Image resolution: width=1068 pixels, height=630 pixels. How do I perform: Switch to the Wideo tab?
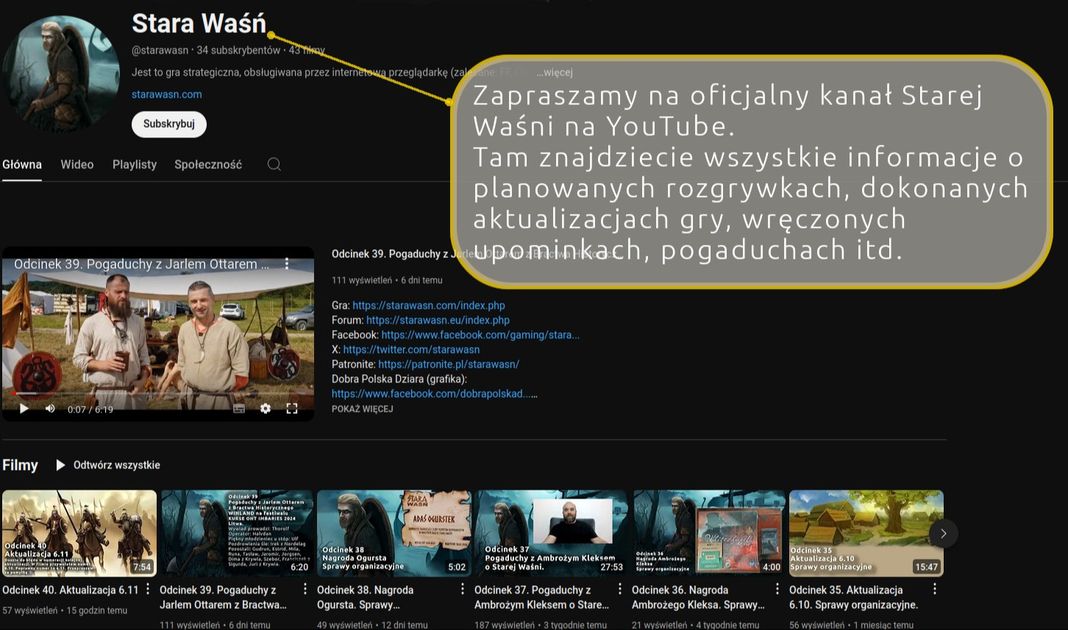point(77,165)
